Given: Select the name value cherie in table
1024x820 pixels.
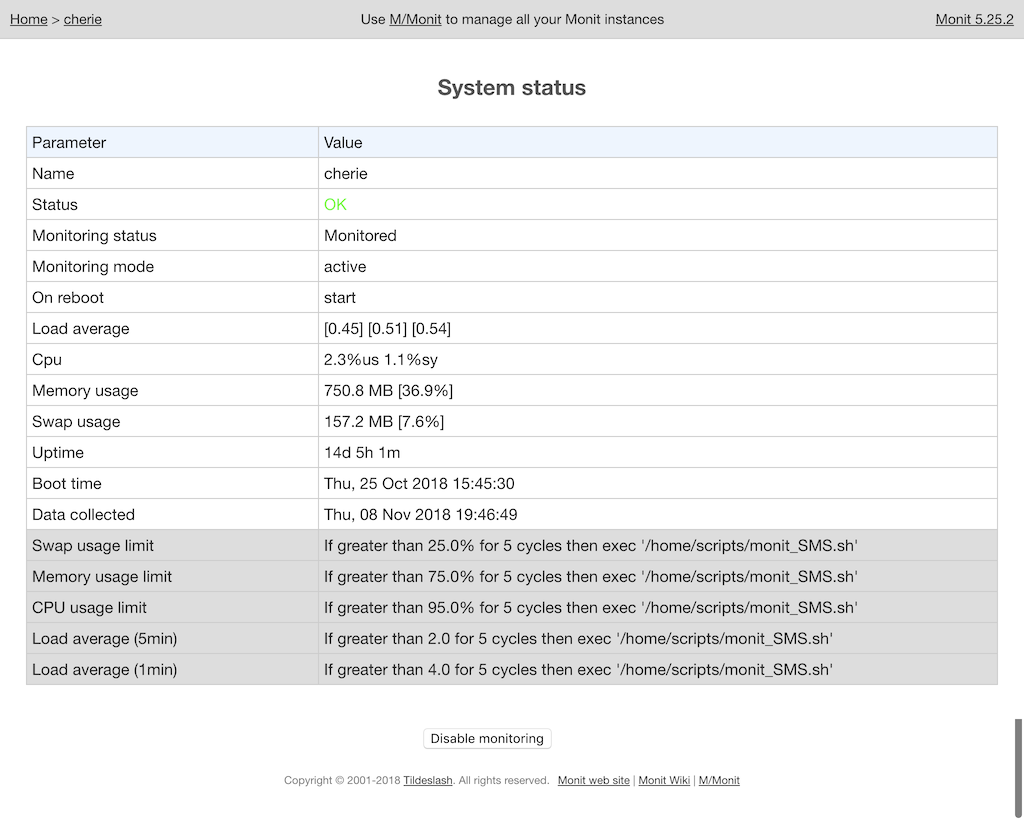Looking at the screenshot, I should tap(345, 174).
